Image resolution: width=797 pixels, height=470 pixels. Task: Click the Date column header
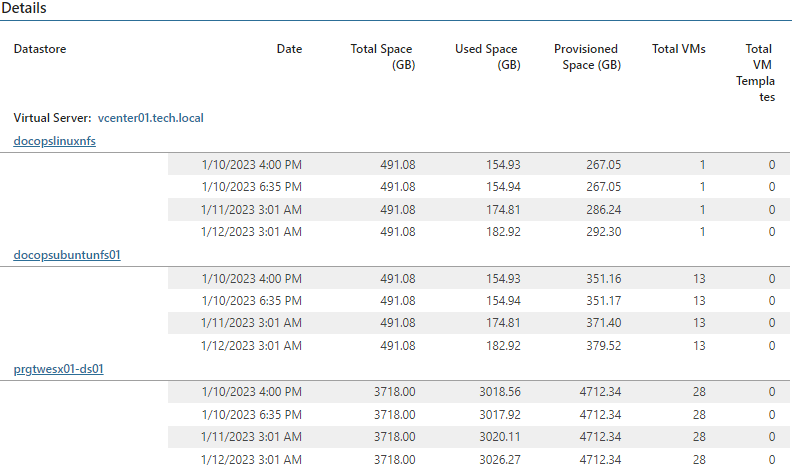[x=289, y=49]
